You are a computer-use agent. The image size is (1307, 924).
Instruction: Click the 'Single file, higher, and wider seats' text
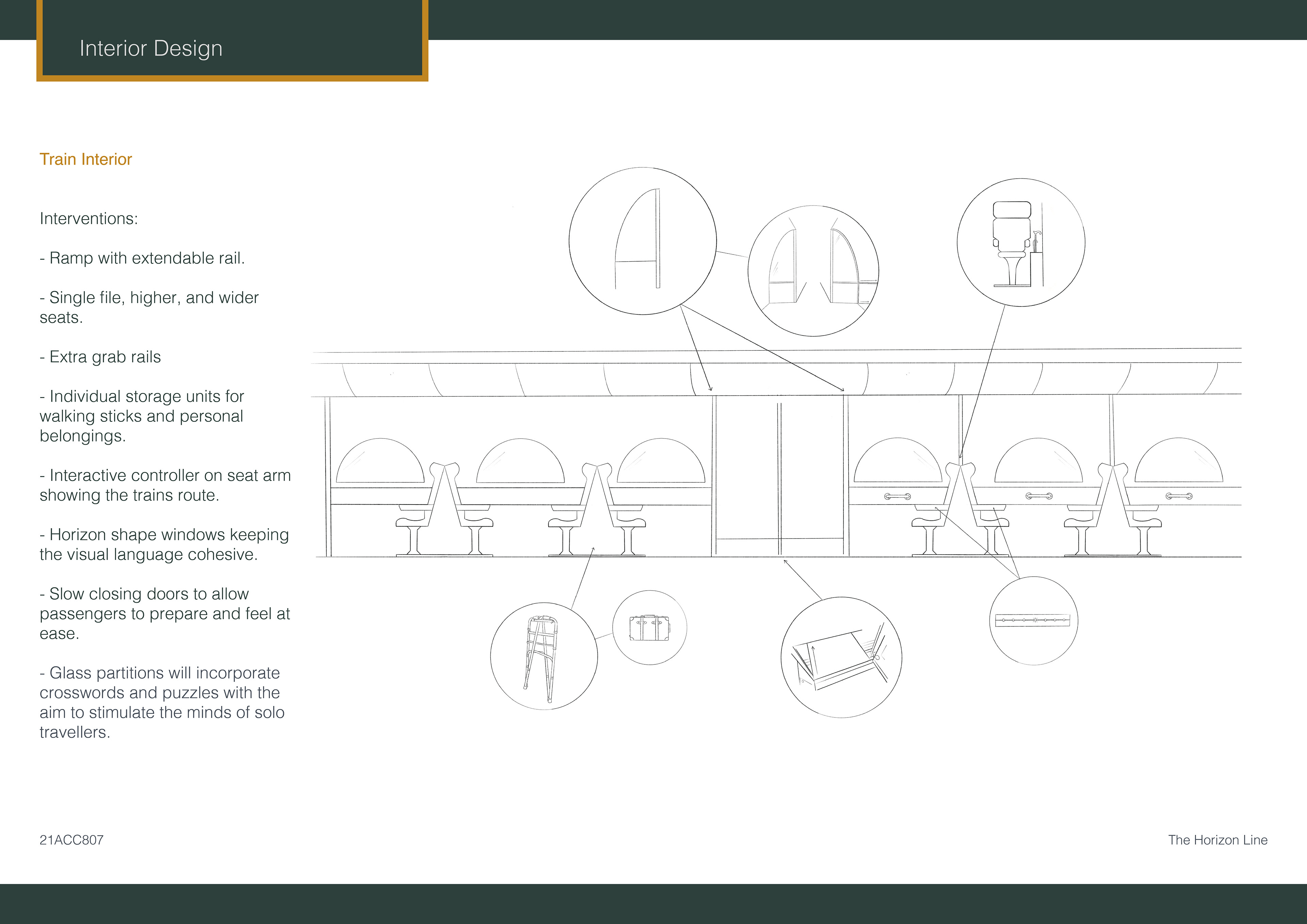[149, 307]
